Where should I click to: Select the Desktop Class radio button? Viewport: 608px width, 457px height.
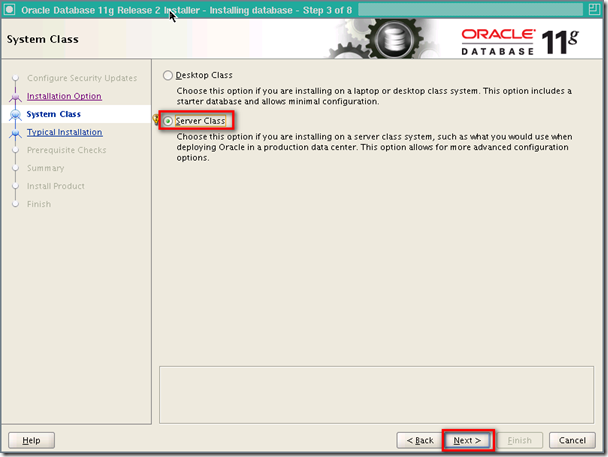pos(168,75)
